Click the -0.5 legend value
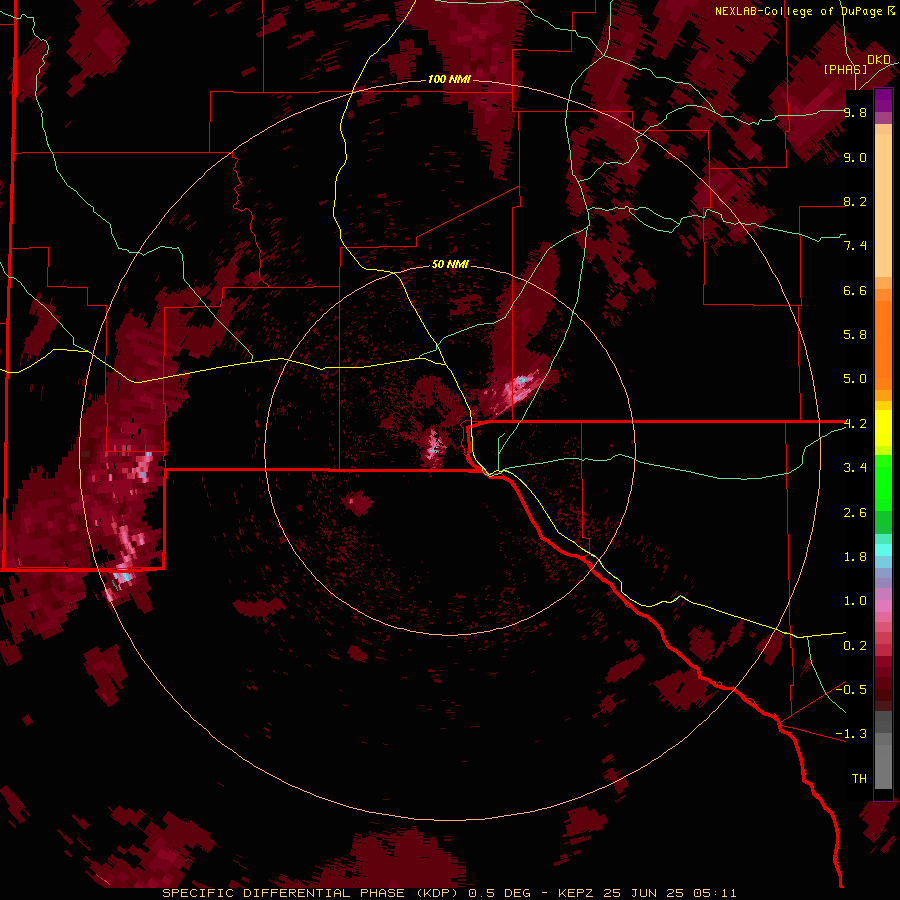Screen dimensions: 900x900 point(851,690)
